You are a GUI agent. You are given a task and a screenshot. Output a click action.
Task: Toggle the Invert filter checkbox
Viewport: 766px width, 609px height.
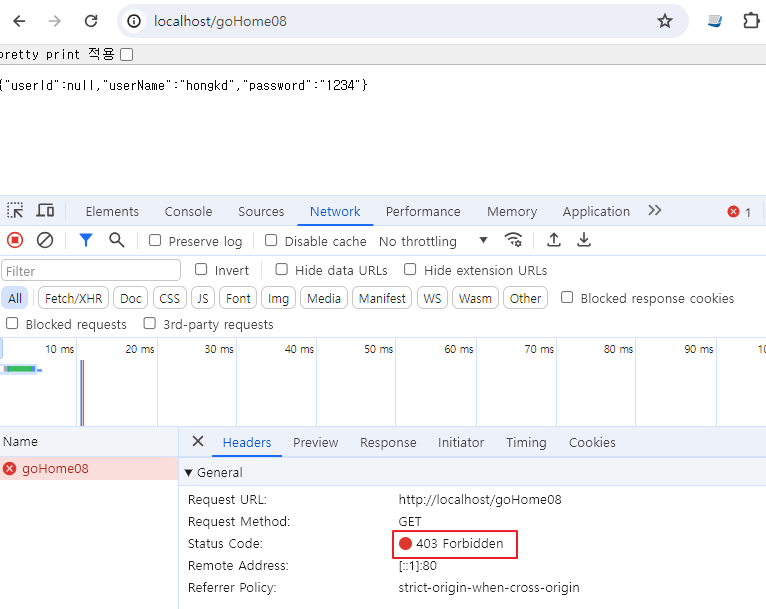tap(201, 270)
